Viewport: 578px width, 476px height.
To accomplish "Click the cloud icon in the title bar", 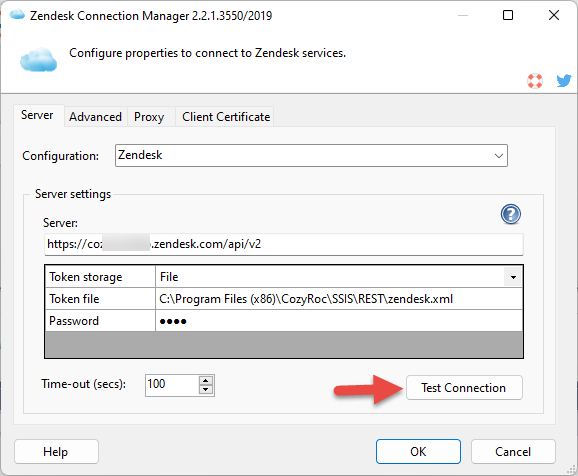I will point(17,15).
